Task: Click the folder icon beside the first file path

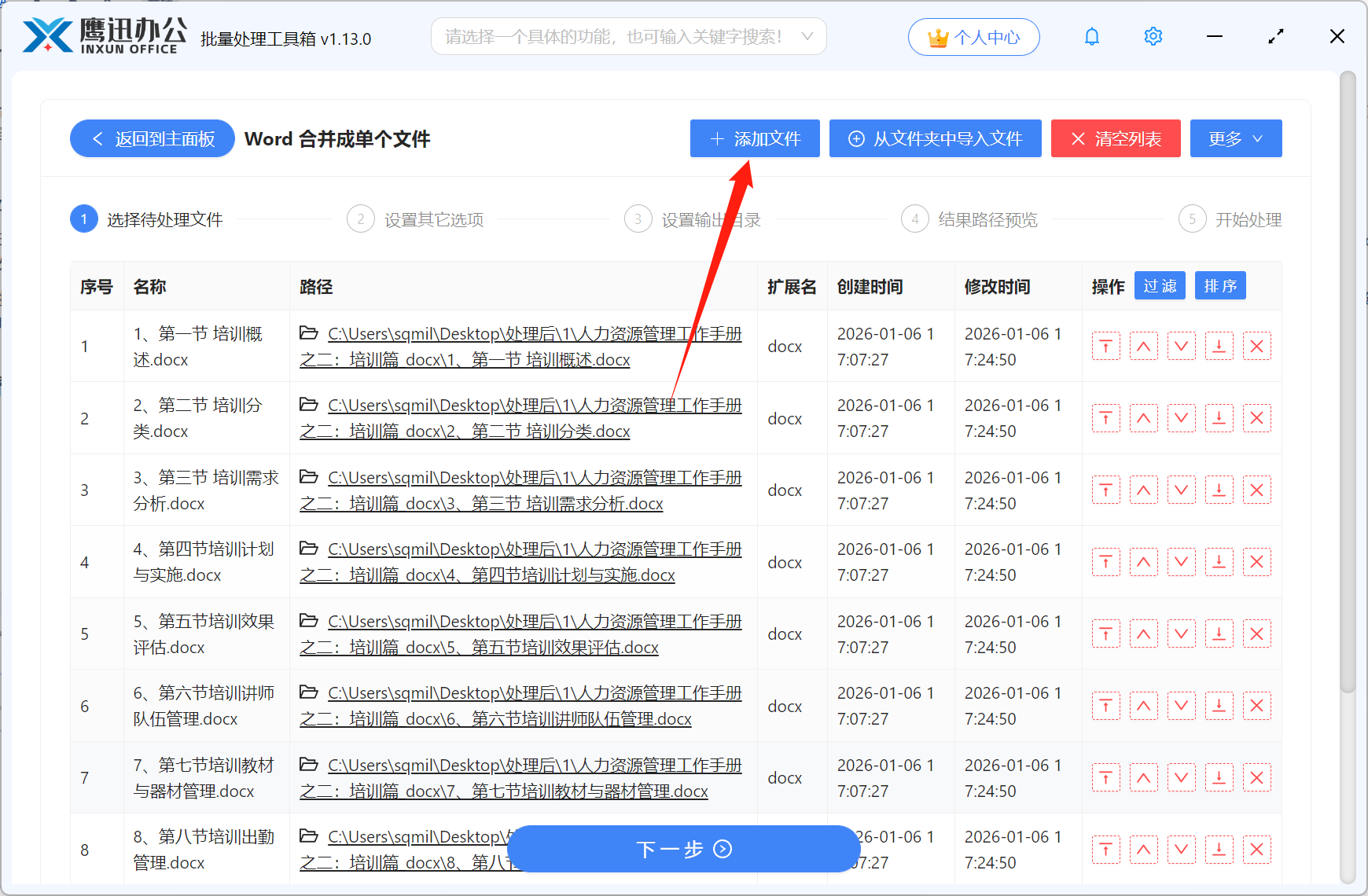Action: [308, 333]
